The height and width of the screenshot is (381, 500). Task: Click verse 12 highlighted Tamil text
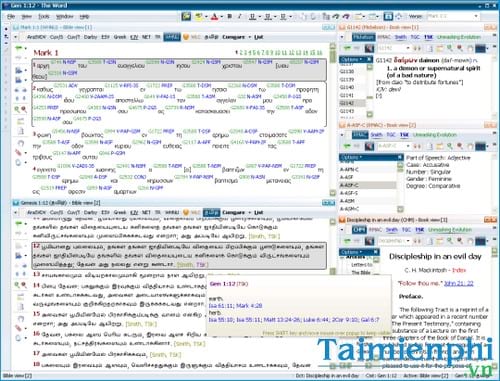[179, 256]
